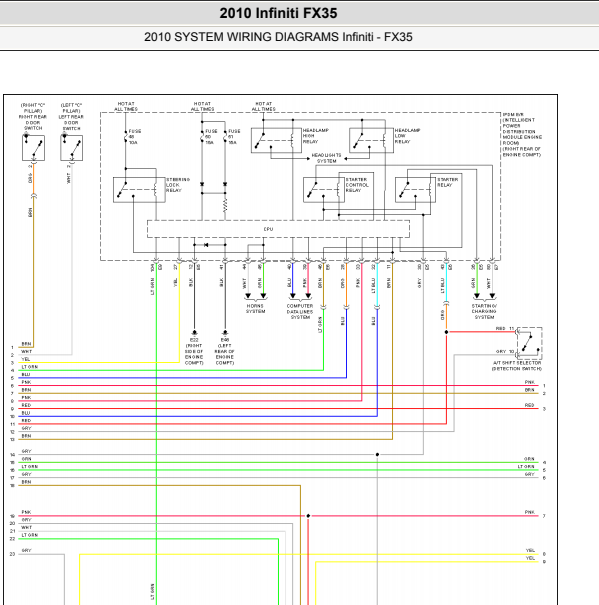Screen dimensions: 599x605
Task: Click the "CPU" label in dashed box
Action: tap(269, 229)
